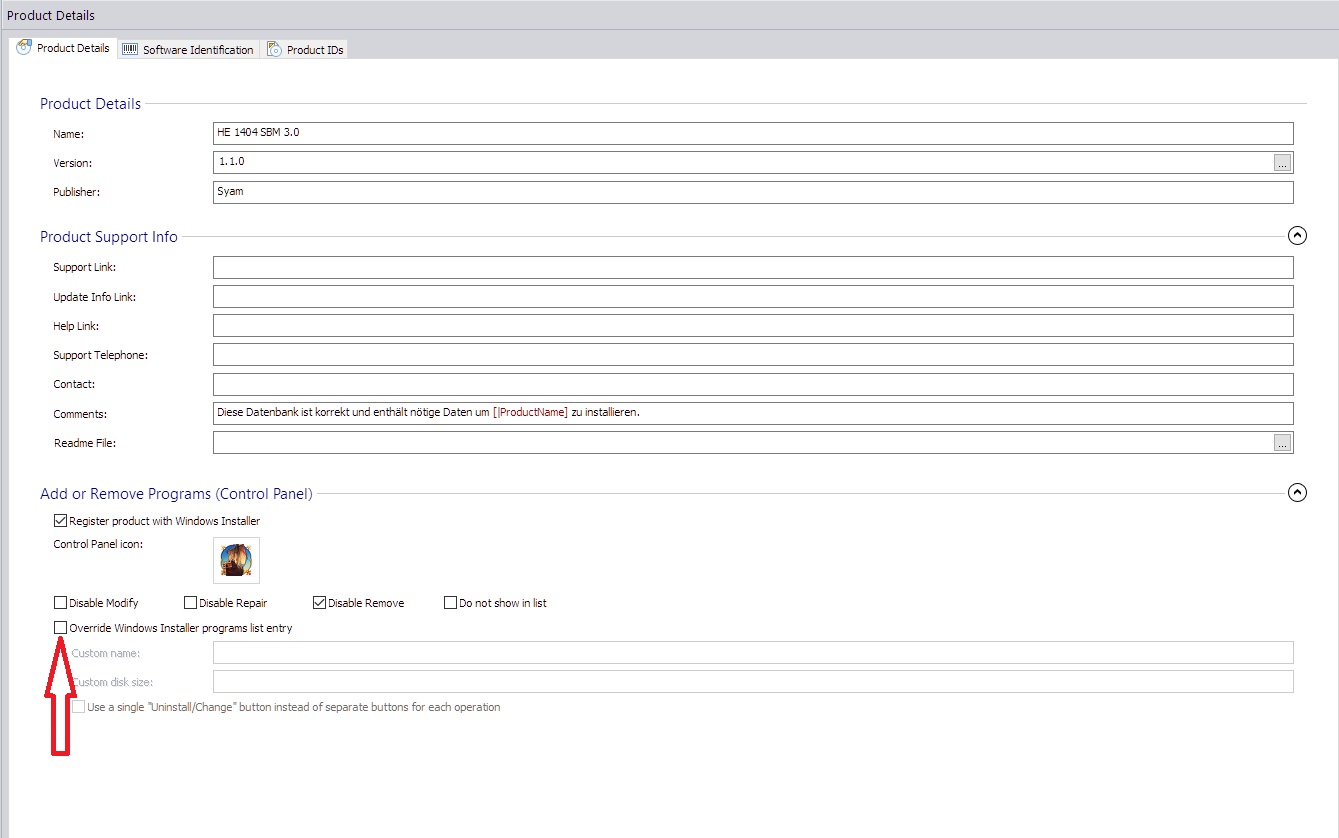
Task: Click the Readme File path field
Action: [x=742, y=442]
